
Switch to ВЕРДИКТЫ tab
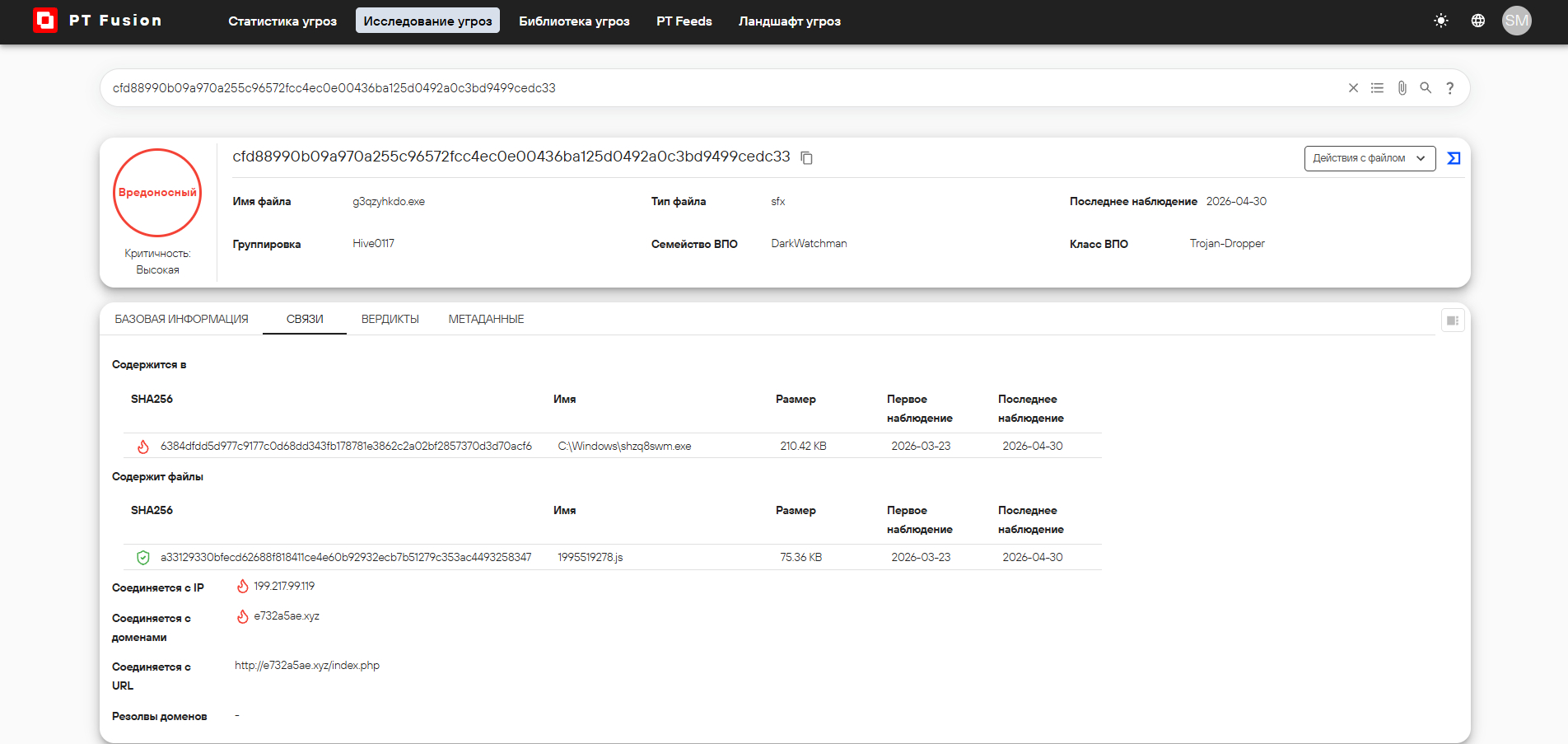[390, 319]
